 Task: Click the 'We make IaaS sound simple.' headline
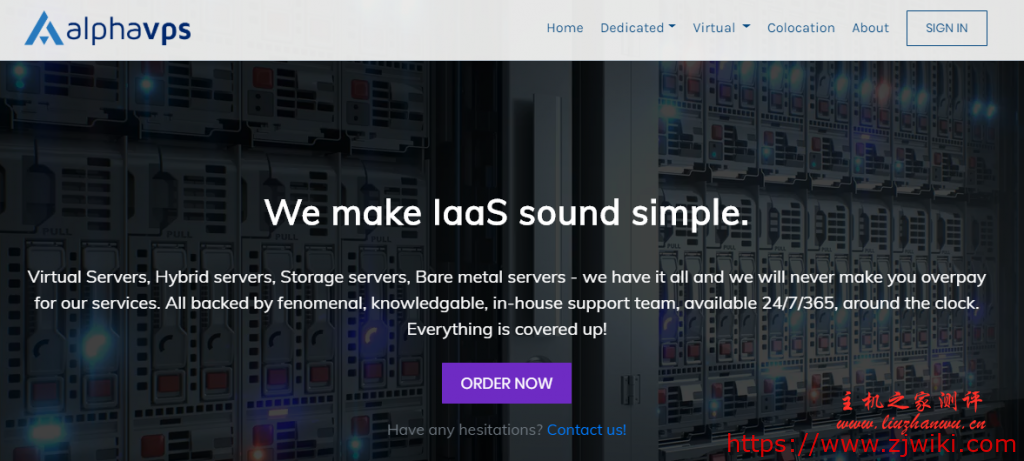click(x=506, y=212)
